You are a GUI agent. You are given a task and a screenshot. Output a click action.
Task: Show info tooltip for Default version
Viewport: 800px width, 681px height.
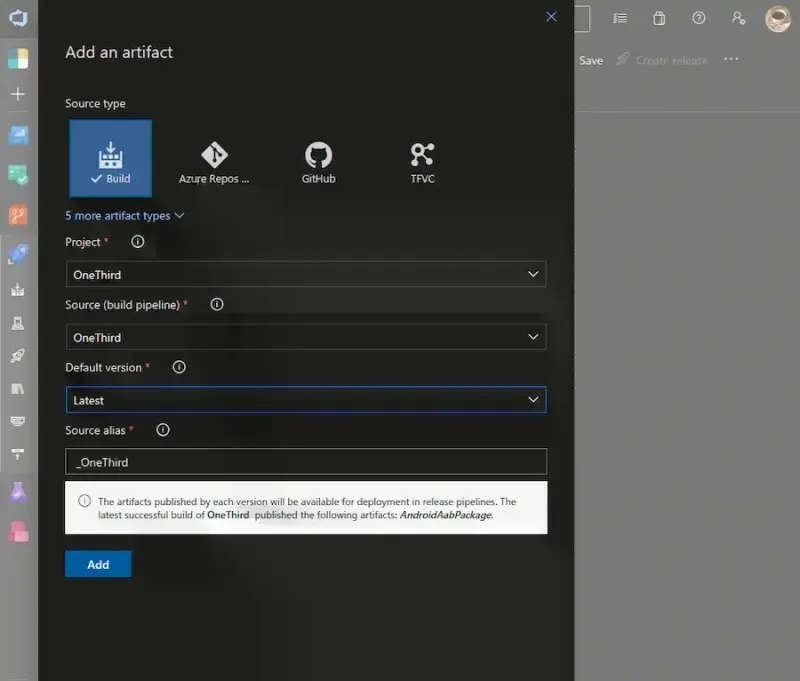click(x=179, y=367)
